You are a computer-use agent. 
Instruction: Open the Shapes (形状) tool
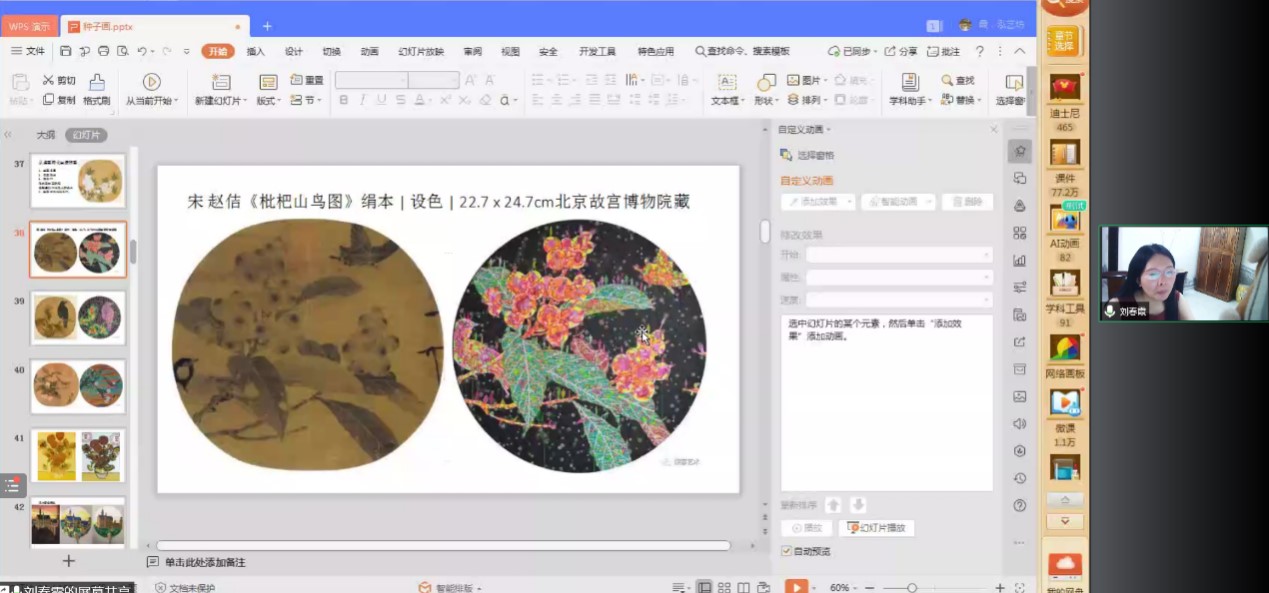click(766, 83)
